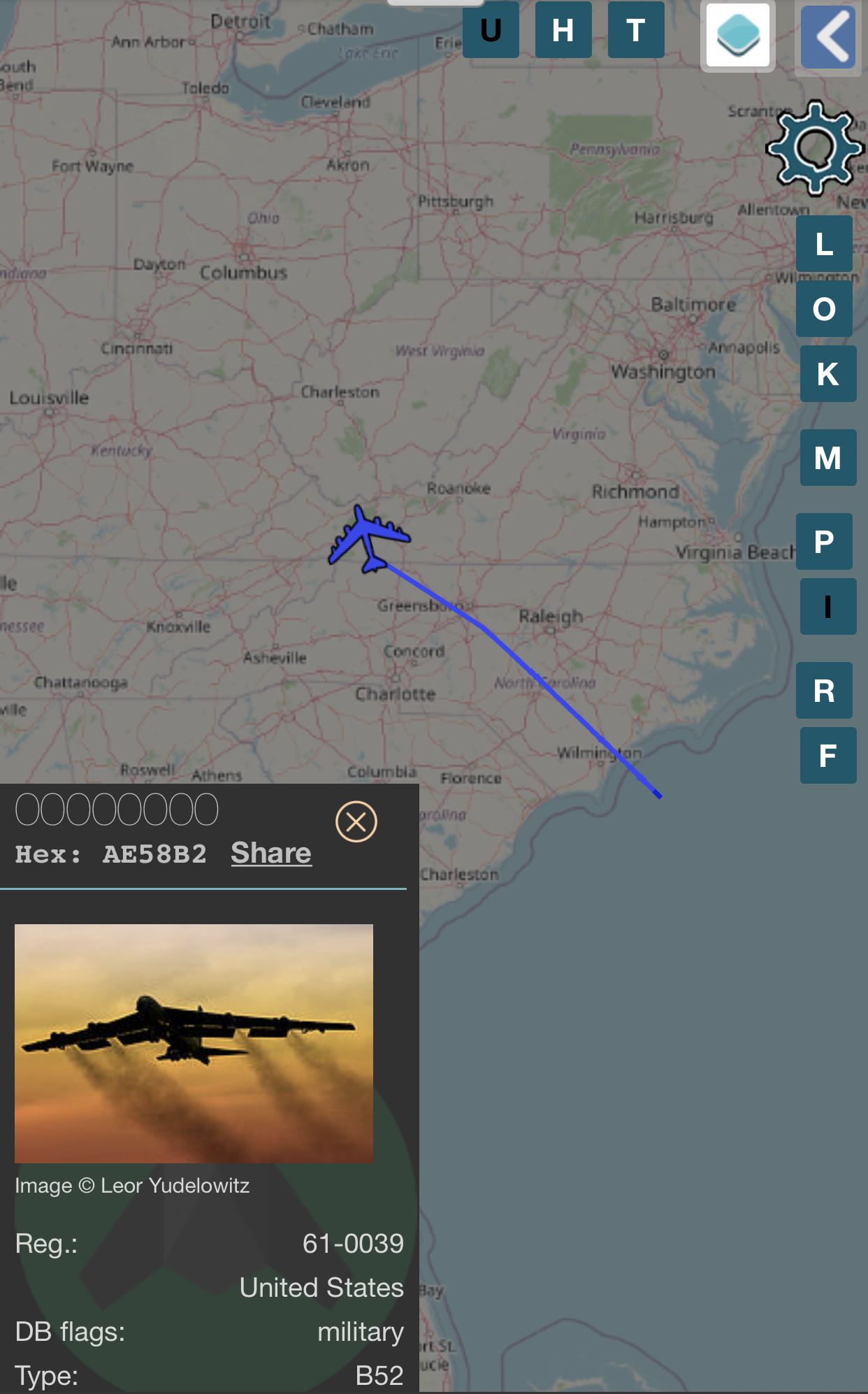Click the K map control button
This screenshot has width=868, height=1394.
(828, 374)
